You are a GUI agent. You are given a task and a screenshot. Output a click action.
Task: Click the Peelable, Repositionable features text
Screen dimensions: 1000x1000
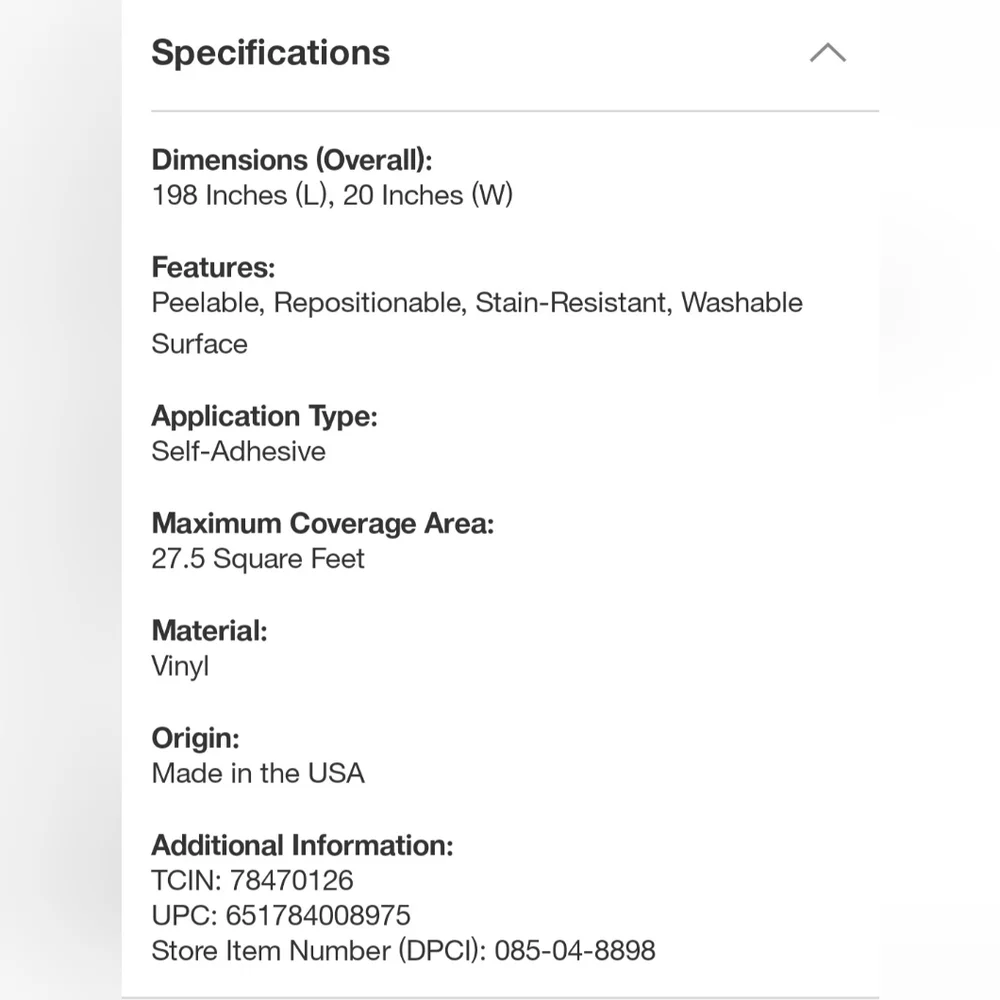coord(309,302)
